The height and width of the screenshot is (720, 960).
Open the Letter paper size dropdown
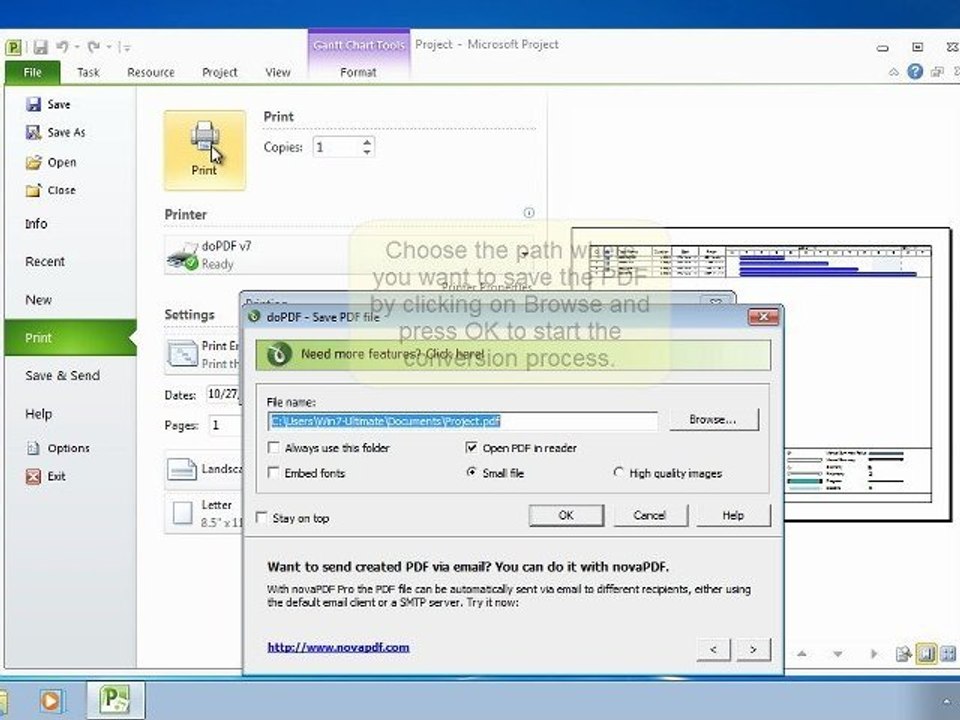[x=203, y=513]
